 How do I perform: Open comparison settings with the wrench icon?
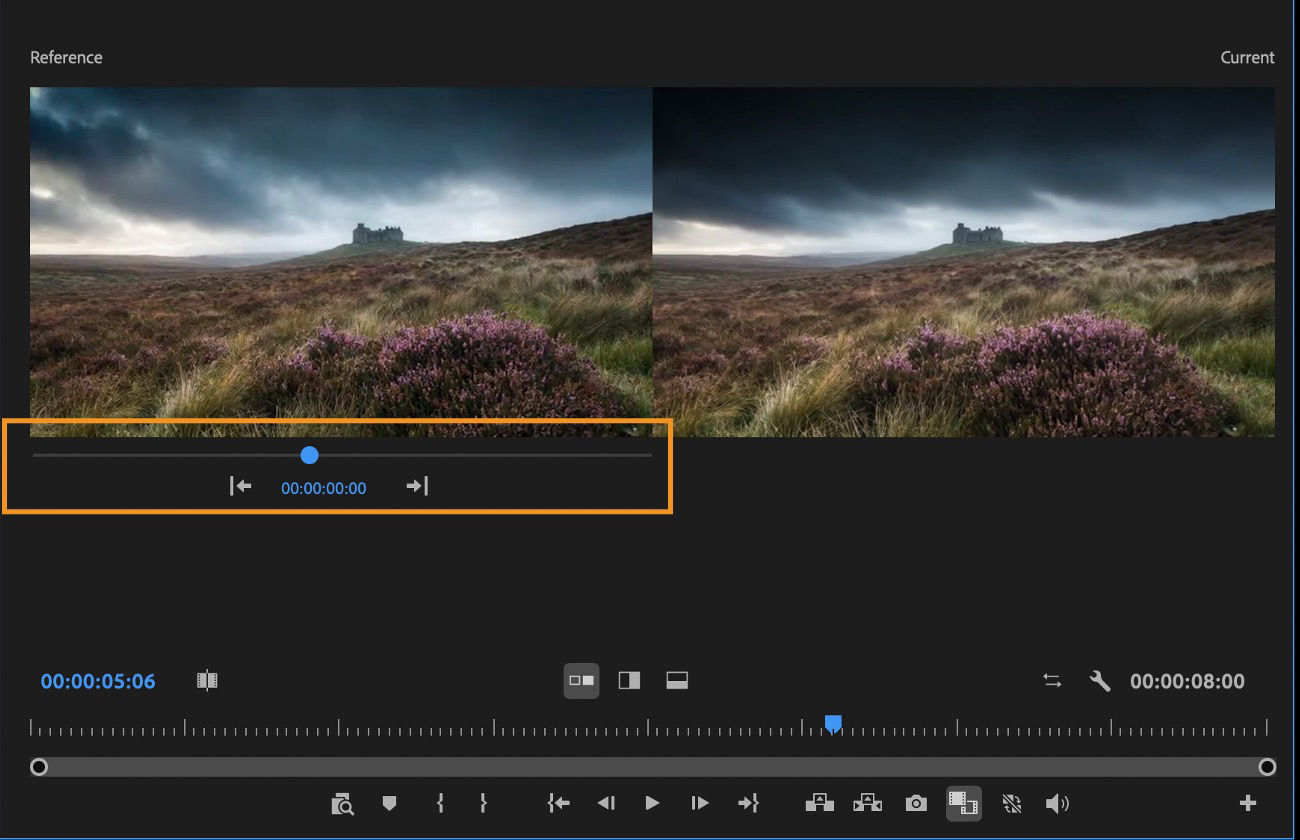(1100, 680)
